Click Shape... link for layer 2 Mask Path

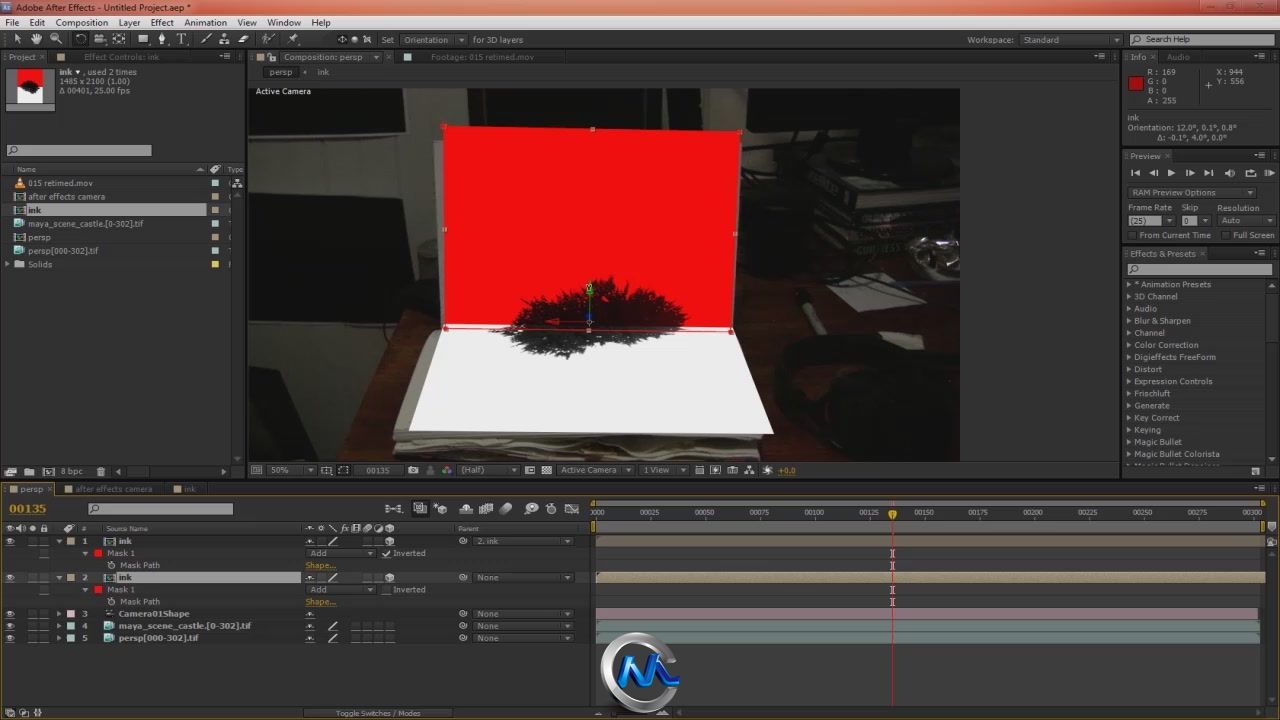click(x=320, y=601)
